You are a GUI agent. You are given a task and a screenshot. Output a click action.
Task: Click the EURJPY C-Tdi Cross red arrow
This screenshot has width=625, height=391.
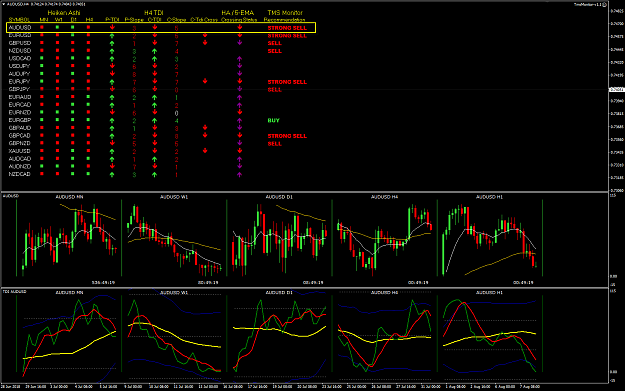(205, 82)
